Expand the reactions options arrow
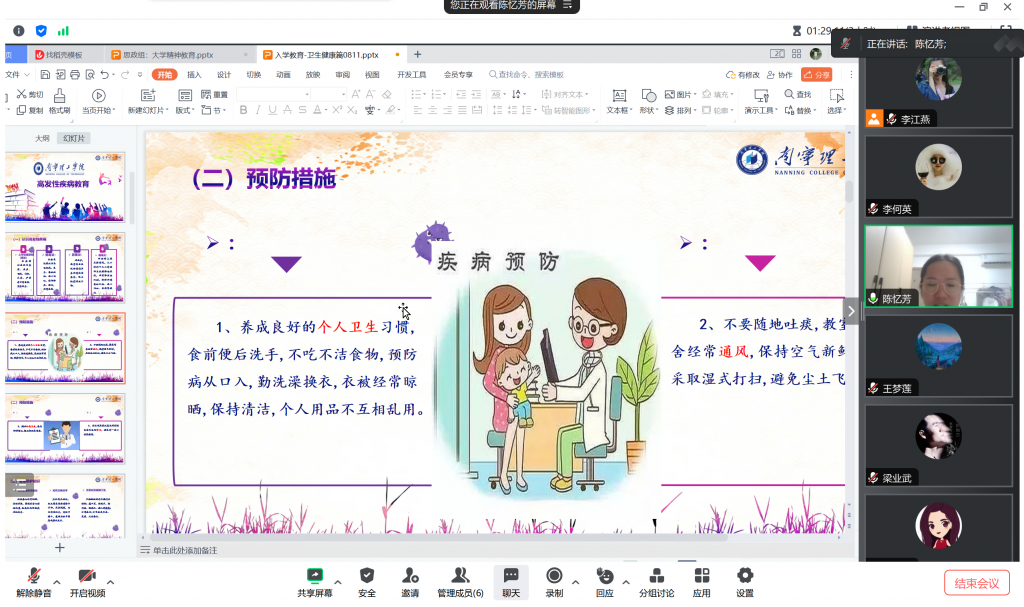The width and height of the screenshot is (1024, 607). [x=626, y=582]
